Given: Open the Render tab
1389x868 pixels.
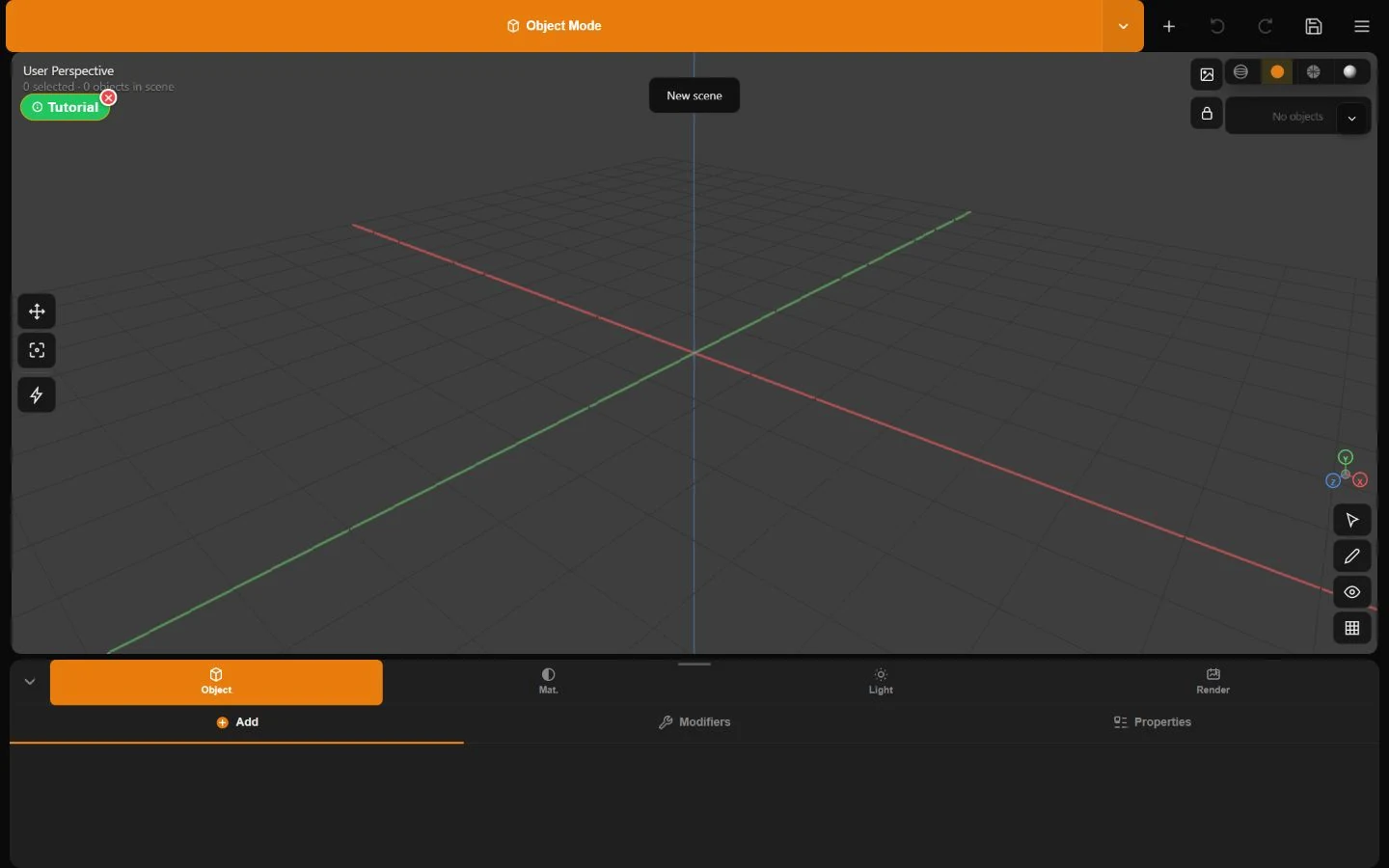Looking at the screenshot, I should click(x=1212, y=682).
